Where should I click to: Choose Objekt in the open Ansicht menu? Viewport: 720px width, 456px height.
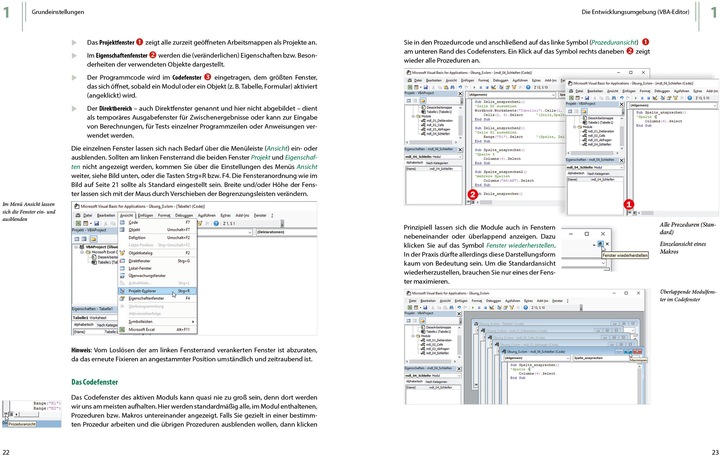[158, 230]
